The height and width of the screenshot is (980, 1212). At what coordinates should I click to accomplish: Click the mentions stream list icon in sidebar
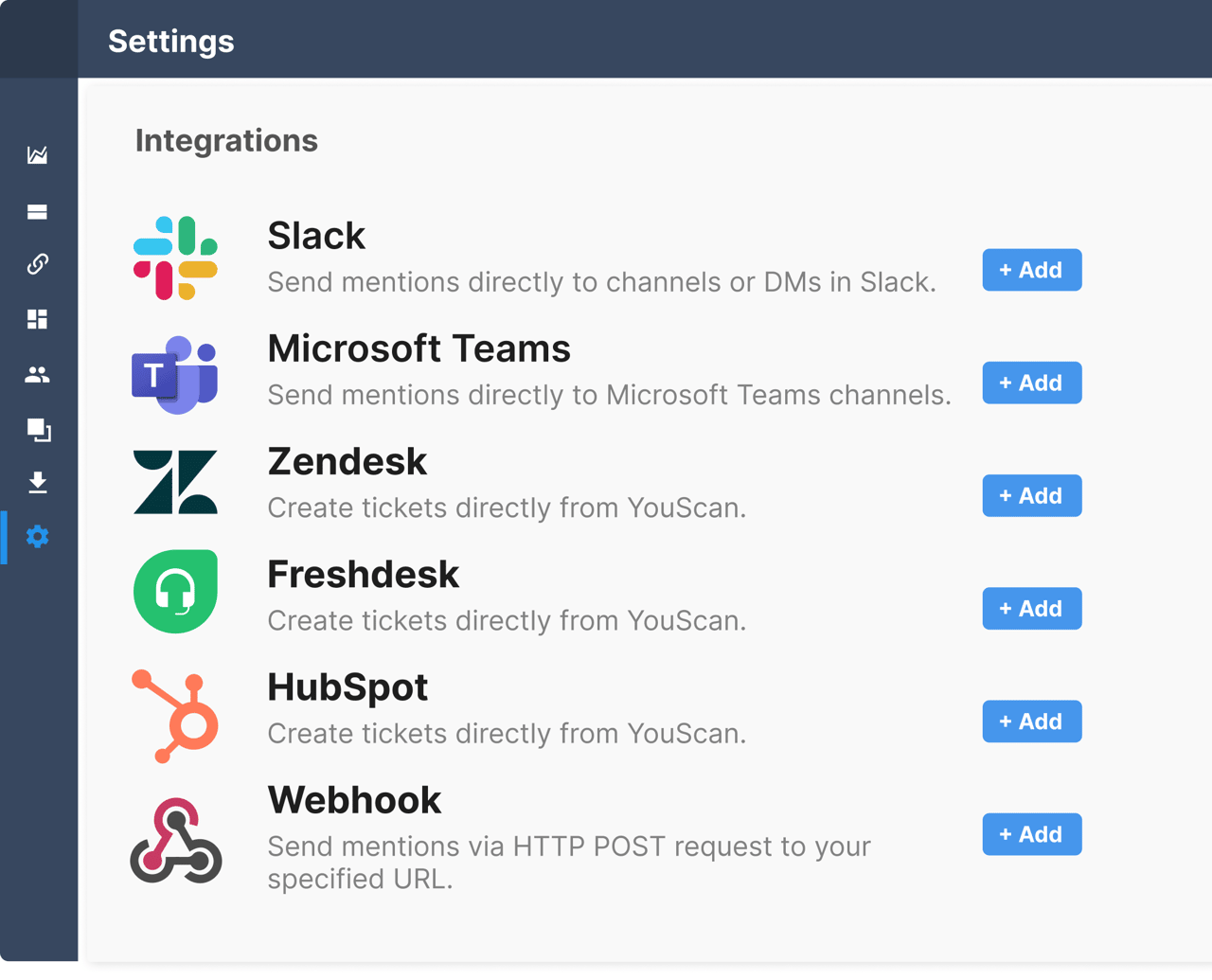(x=38, y=212)
